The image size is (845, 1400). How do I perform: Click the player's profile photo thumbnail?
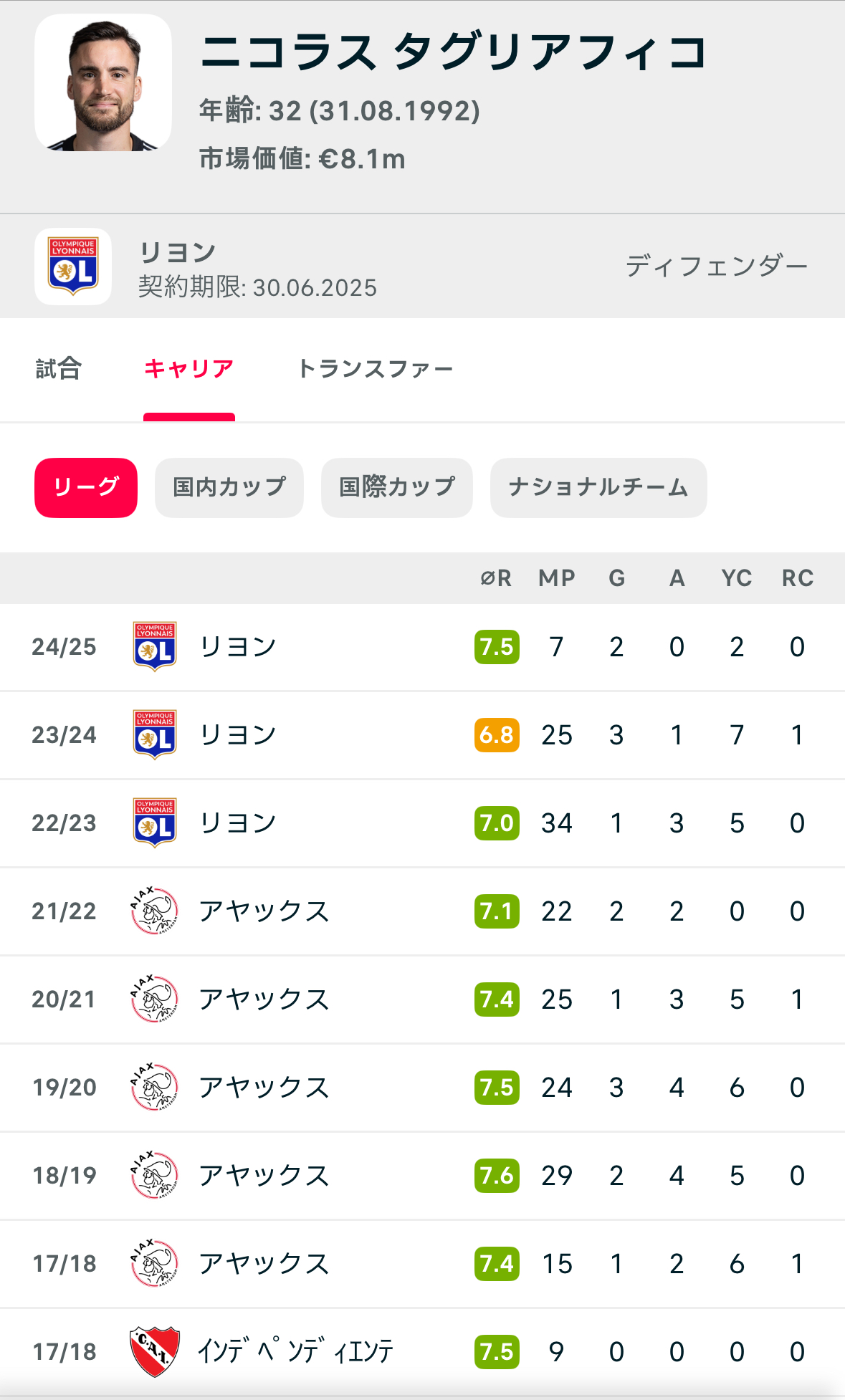[103, 83]
